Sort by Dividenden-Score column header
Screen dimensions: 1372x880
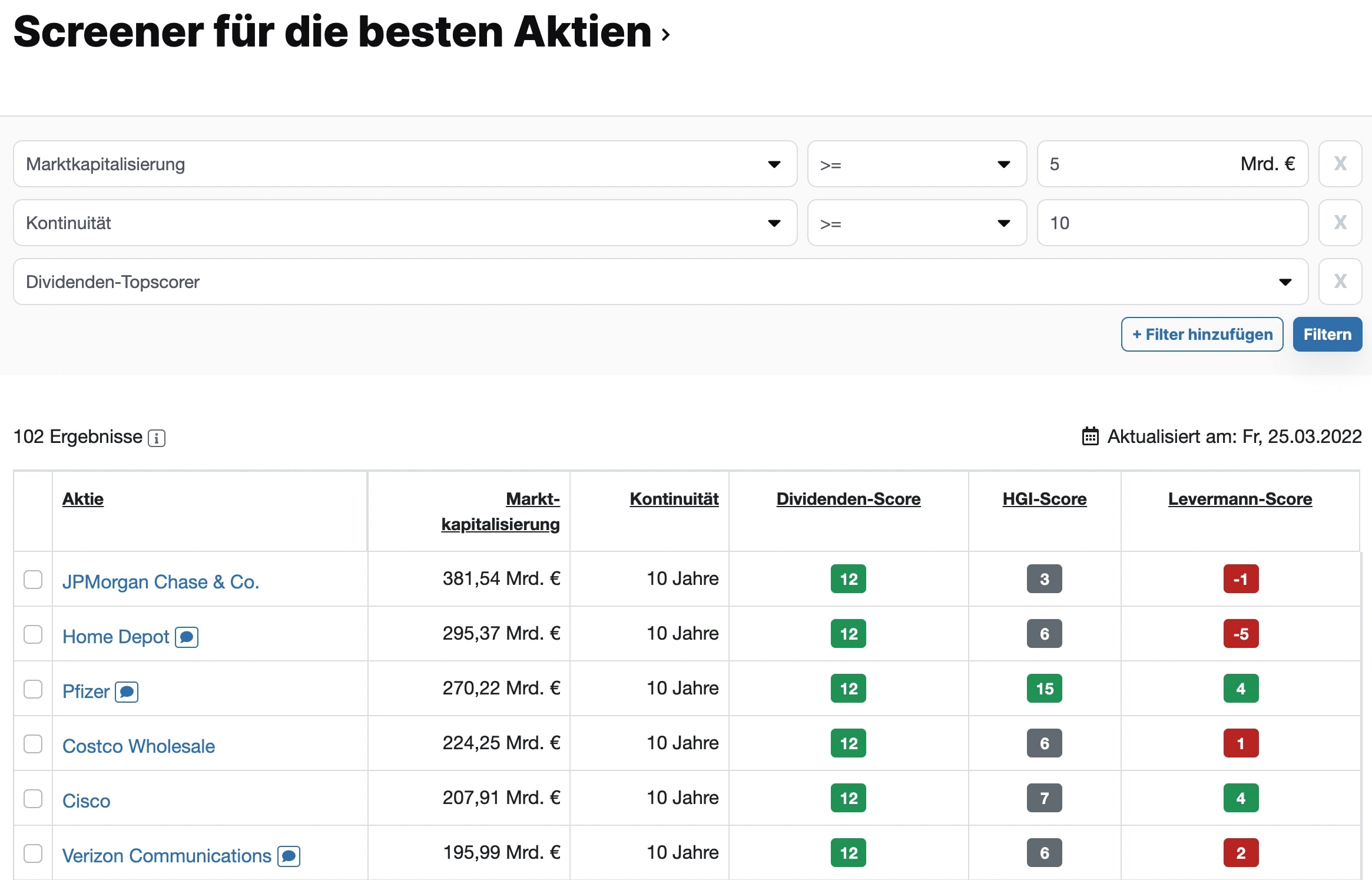(x=849, y=499)
